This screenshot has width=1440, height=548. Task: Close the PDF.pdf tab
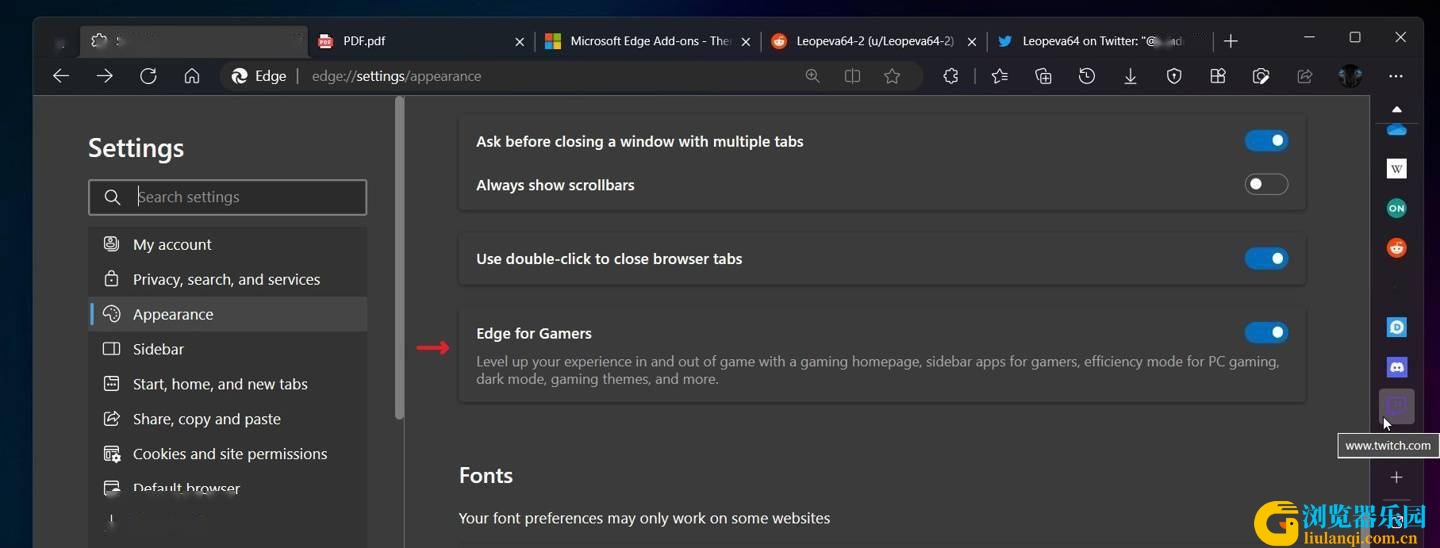519,41
